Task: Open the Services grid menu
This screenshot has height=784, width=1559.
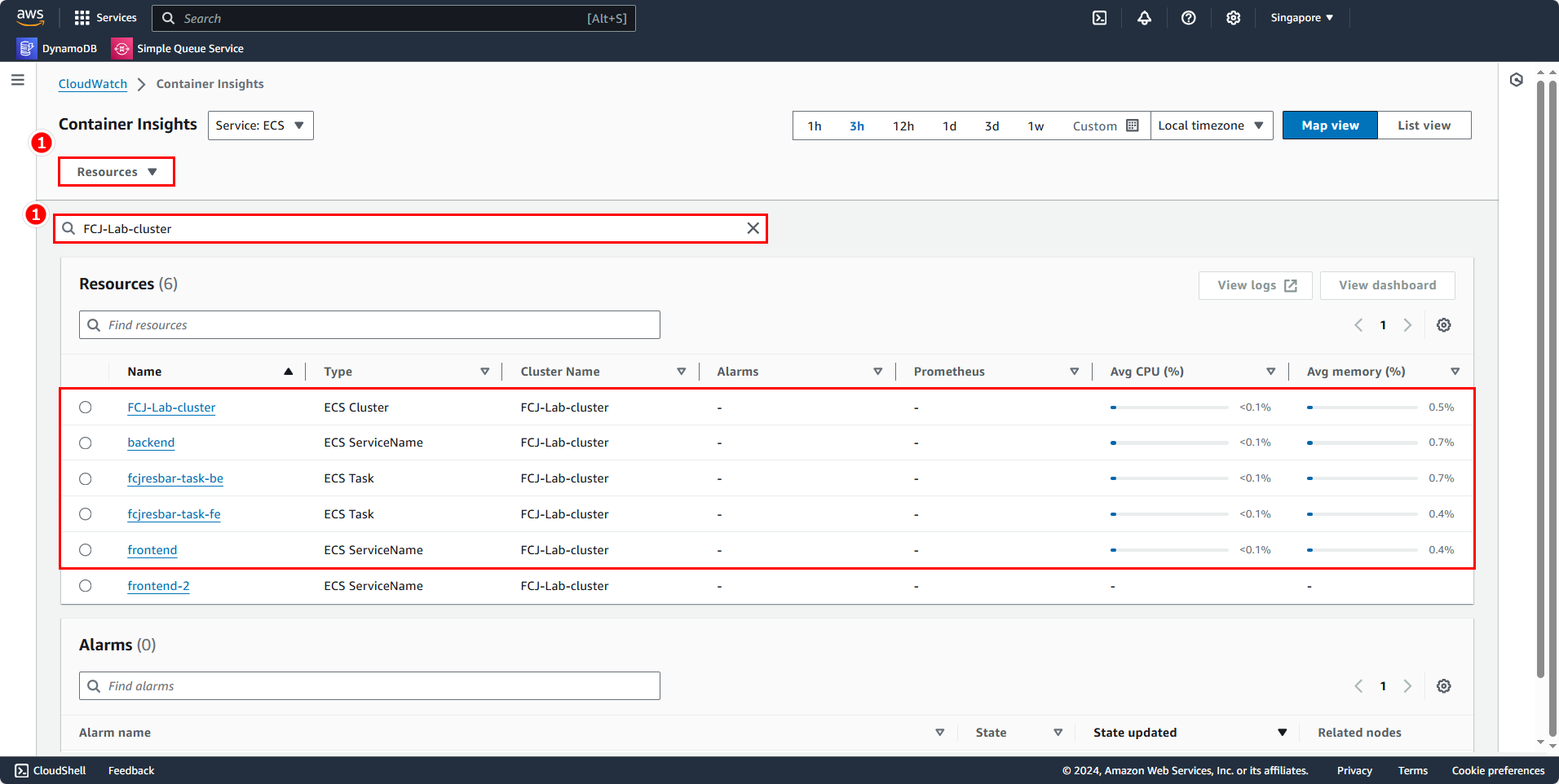Action: [105, 17]
